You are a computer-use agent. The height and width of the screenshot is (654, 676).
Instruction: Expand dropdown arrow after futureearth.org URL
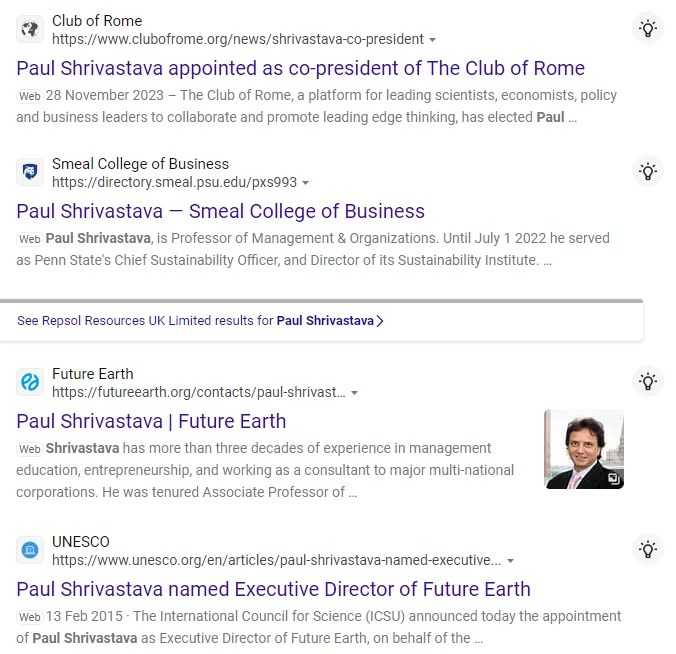coord(354,393)
